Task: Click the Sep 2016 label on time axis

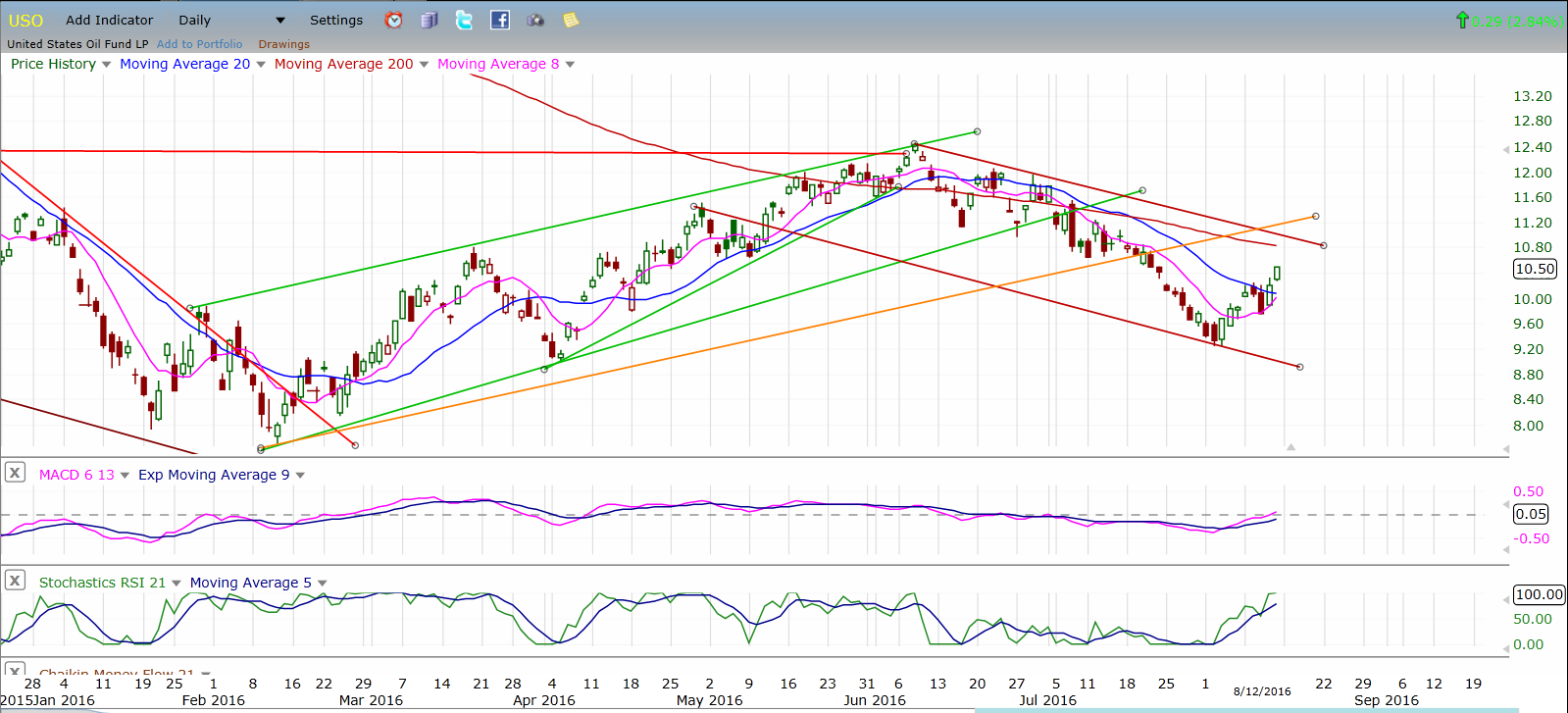Action: pyautogui.click(x=1387, y=700)
